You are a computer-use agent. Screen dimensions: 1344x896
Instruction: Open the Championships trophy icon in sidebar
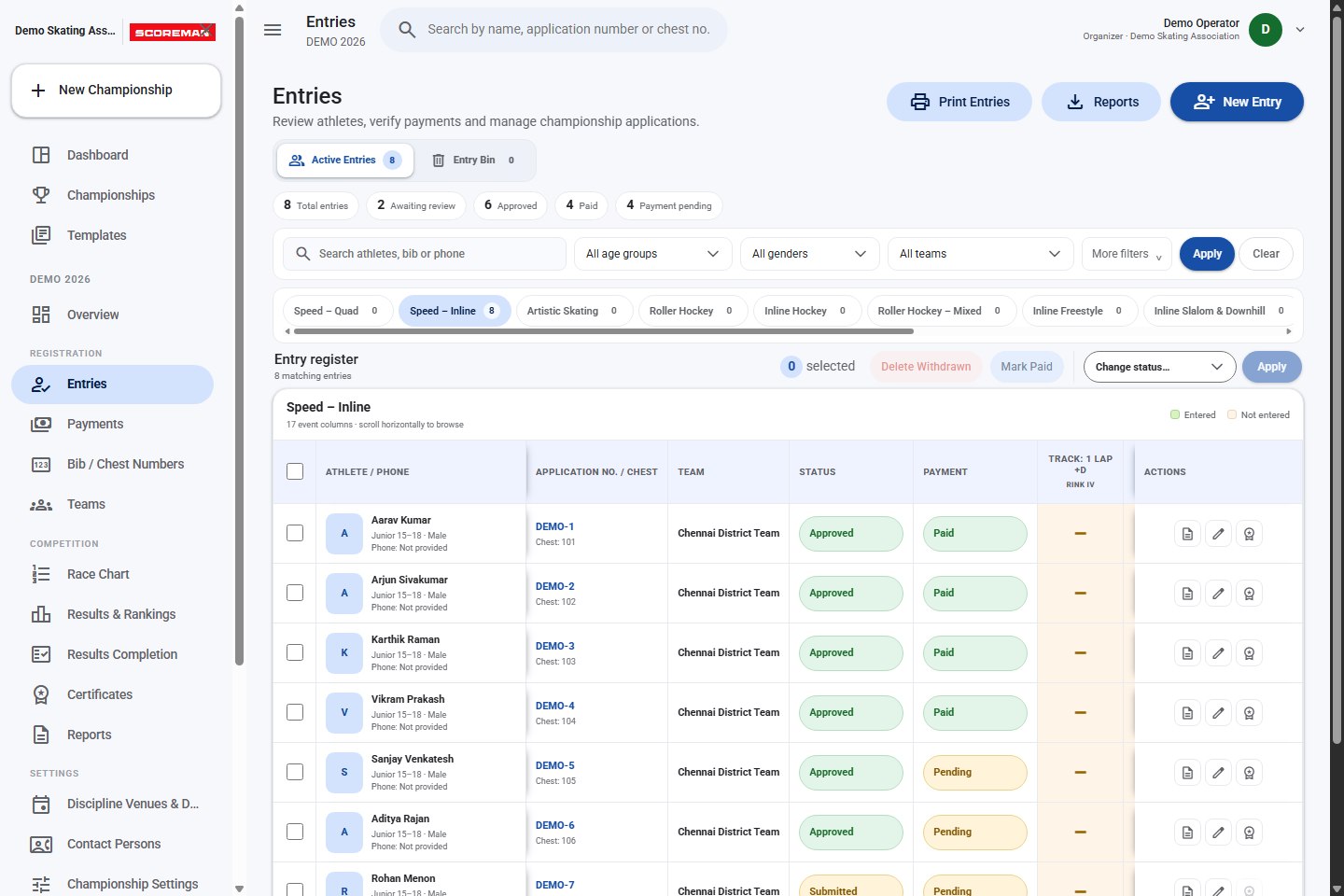point(41,195)
